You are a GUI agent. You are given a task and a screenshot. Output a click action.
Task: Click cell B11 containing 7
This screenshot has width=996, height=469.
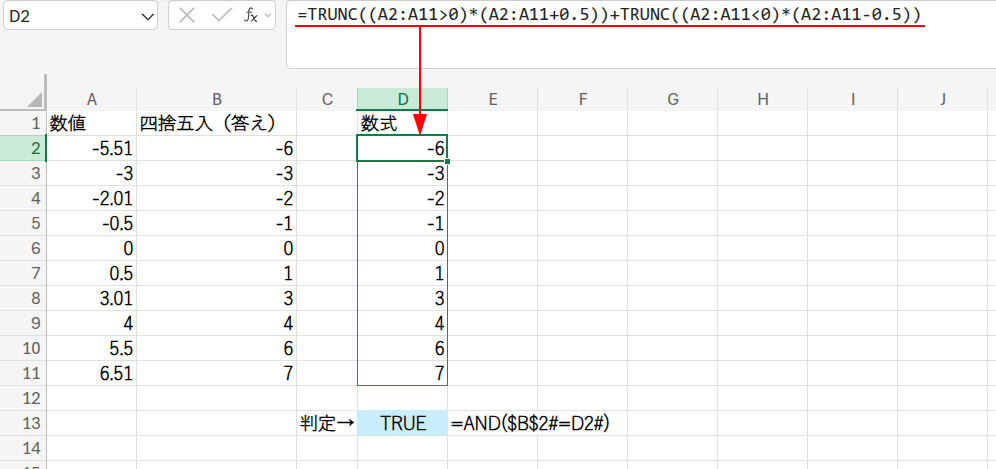(216, 373)
